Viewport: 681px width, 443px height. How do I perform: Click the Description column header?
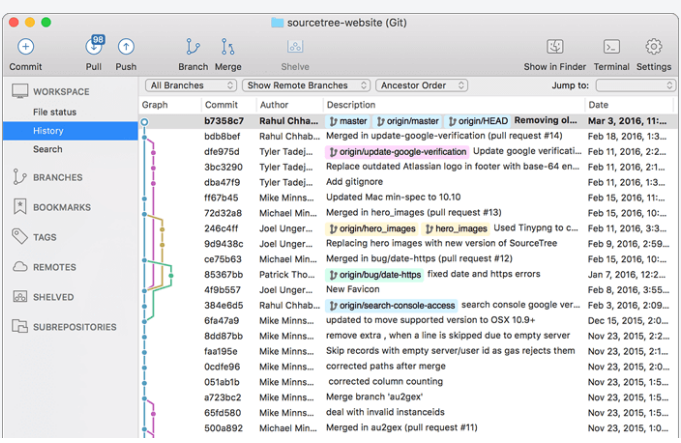click(x=351, y=105)
